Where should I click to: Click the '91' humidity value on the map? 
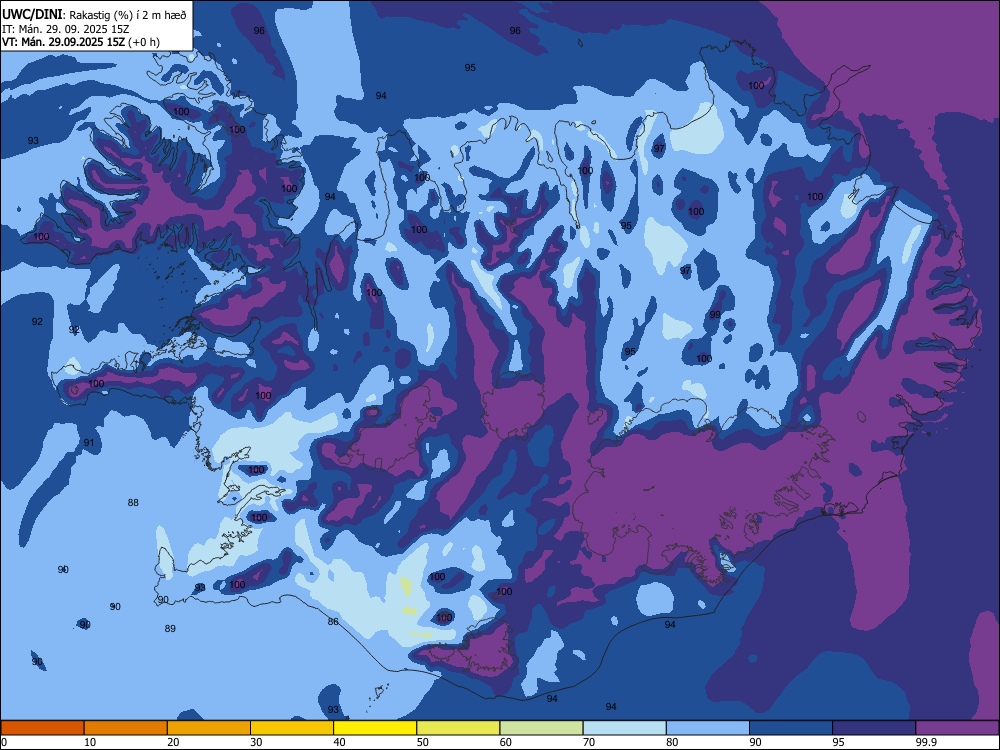[x=89, y=443]
